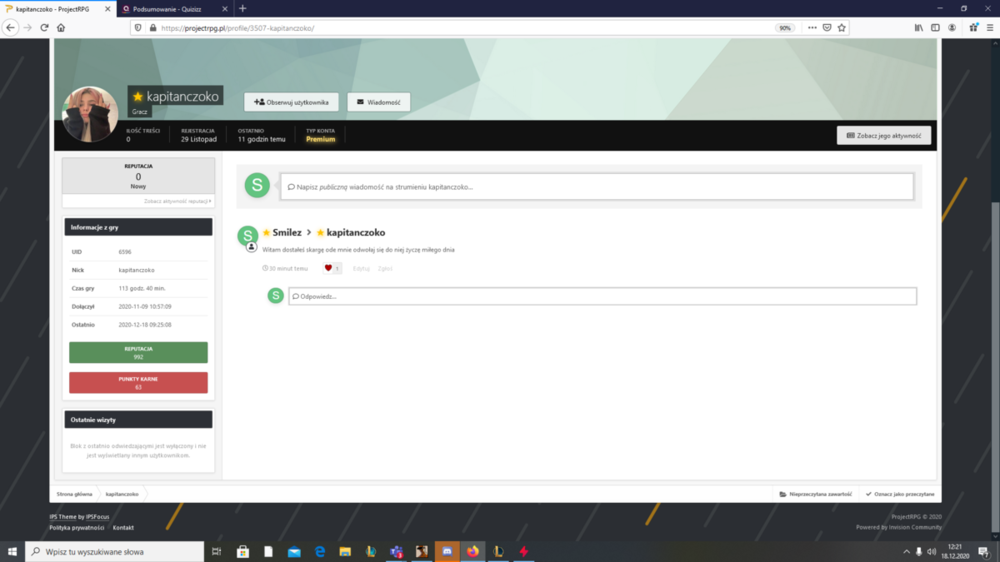Open the Windows notification center
Viewport: 1000px width, 562px height.
[x=984, y=552]
